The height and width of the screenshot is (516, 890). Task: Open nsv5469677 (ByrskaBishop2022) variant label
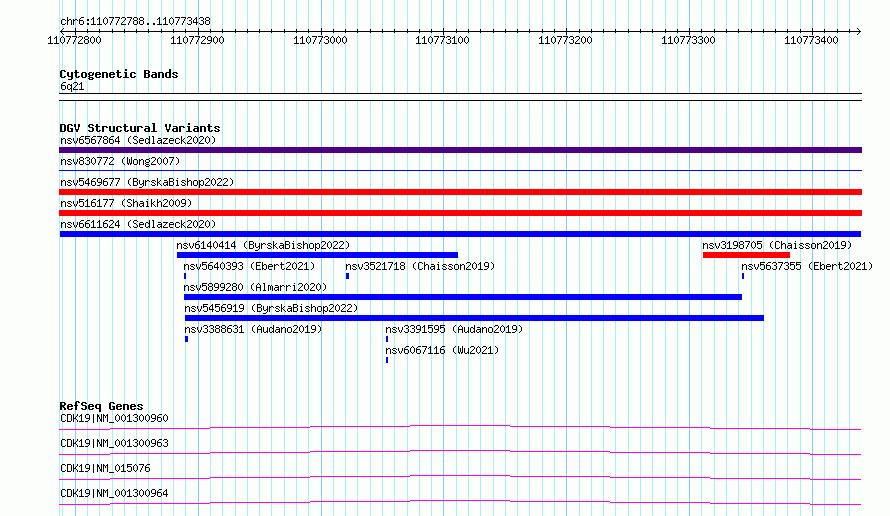pos(147,182)
